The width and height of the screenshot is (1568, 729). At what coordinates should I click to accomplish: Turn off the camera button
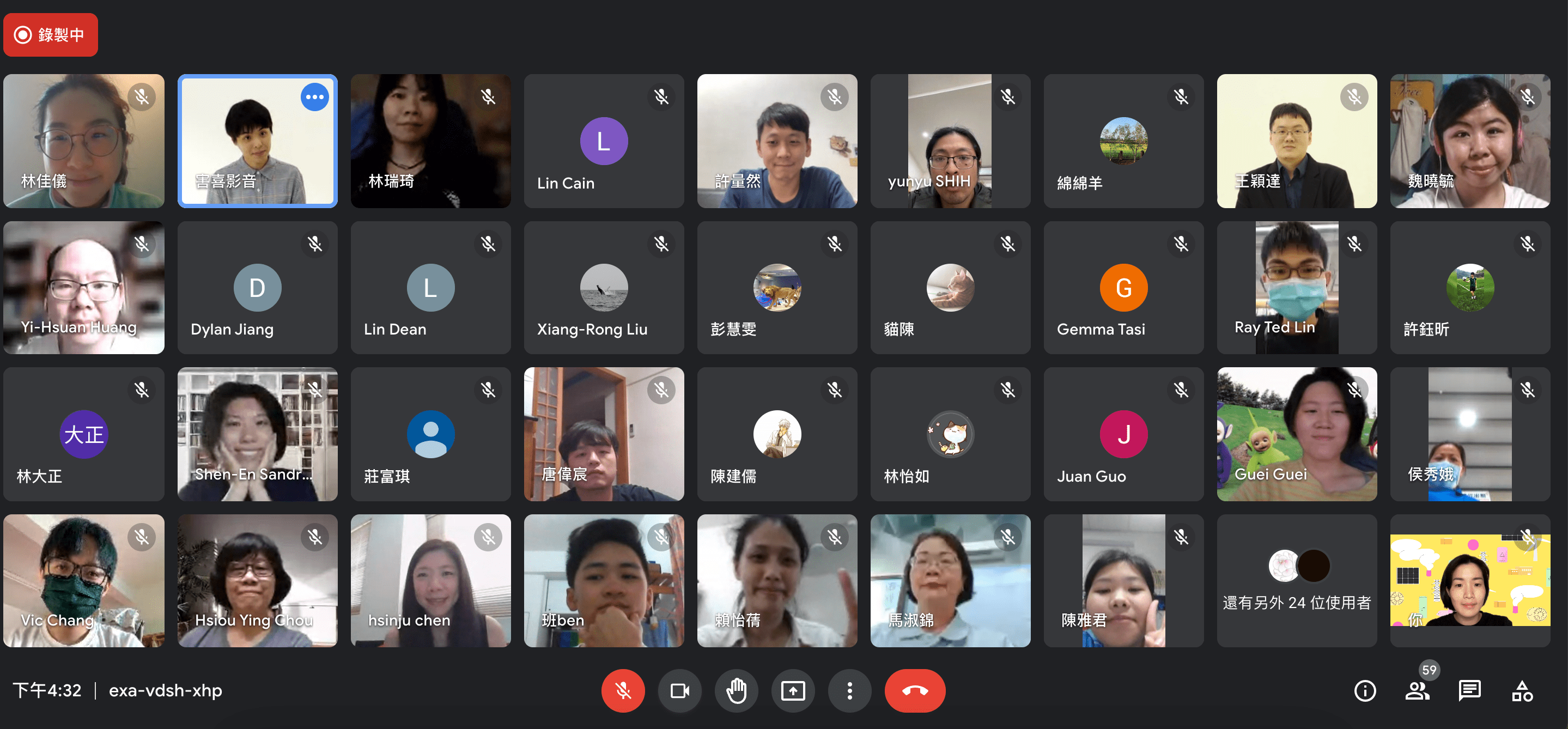(x=679, y=690)
